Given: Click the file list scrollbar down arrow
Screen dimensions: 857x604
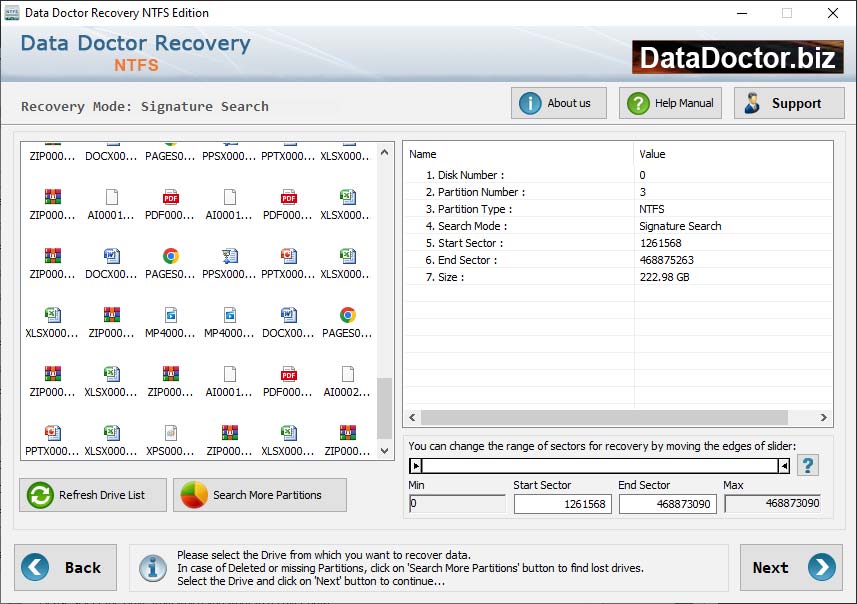Looking at the screenshot, I should coord(384,452).
